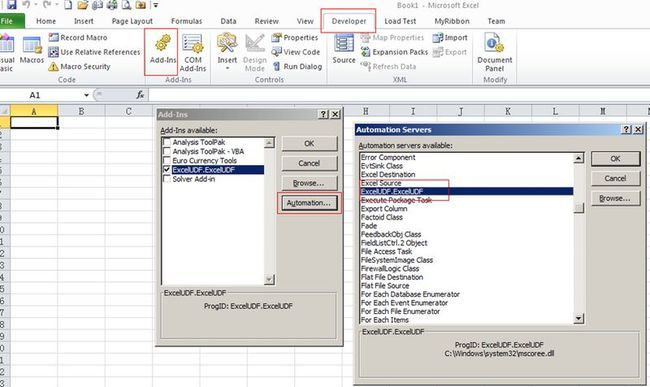Click OK in Add-Ins dialog
The height and width of the screenshot is (387, 650).
[x=309, y=143]
